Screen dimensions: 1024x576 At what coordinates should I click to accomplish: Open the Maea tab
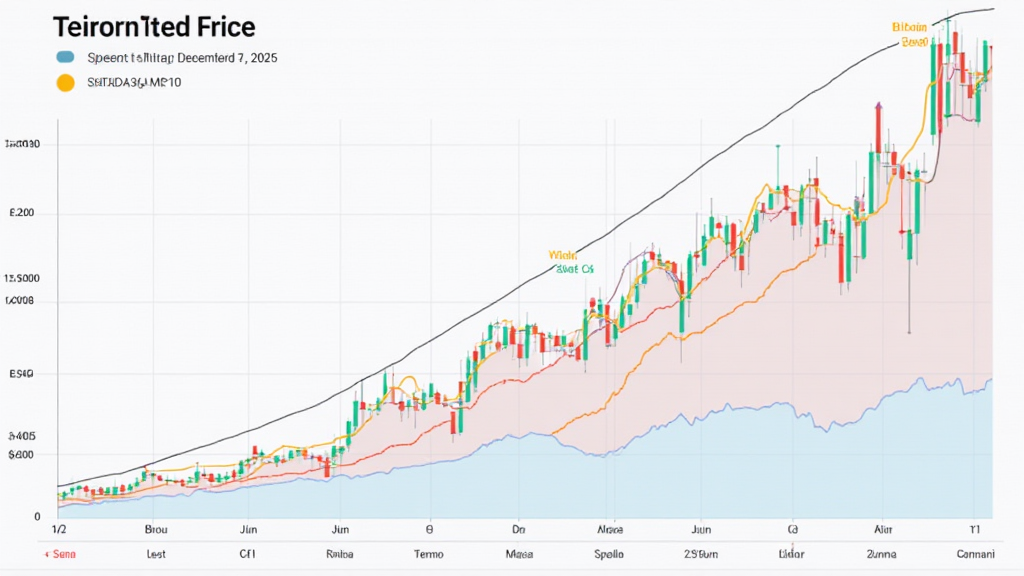(518, 552)
